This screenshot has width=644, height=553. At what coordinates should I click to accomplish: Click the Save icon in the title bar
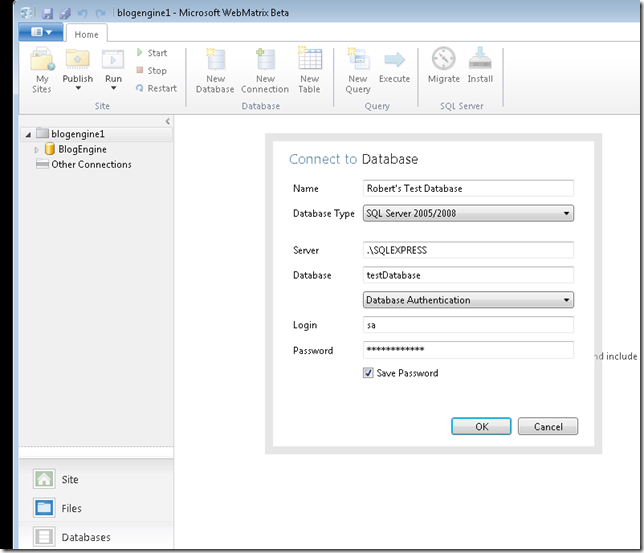pos(48,13)
